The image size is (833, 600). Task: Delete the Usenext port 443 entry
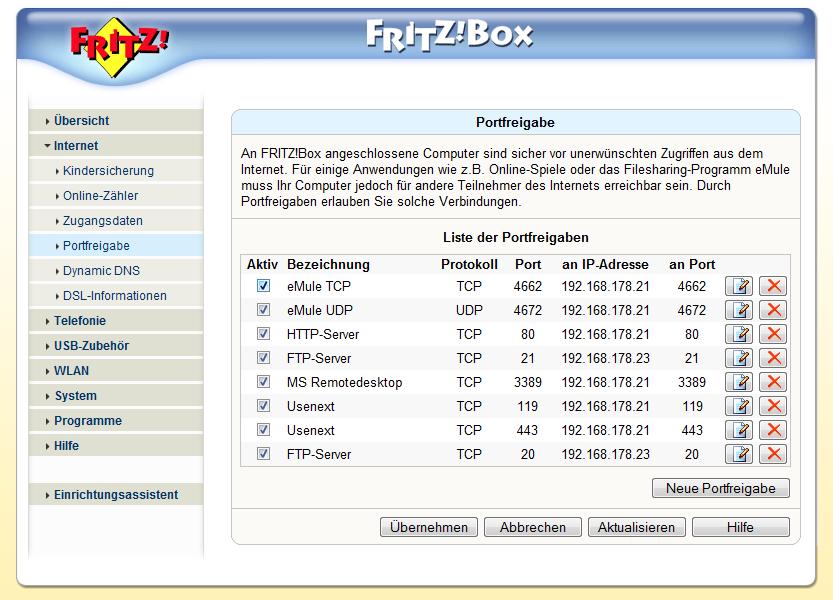click(773, 430)
